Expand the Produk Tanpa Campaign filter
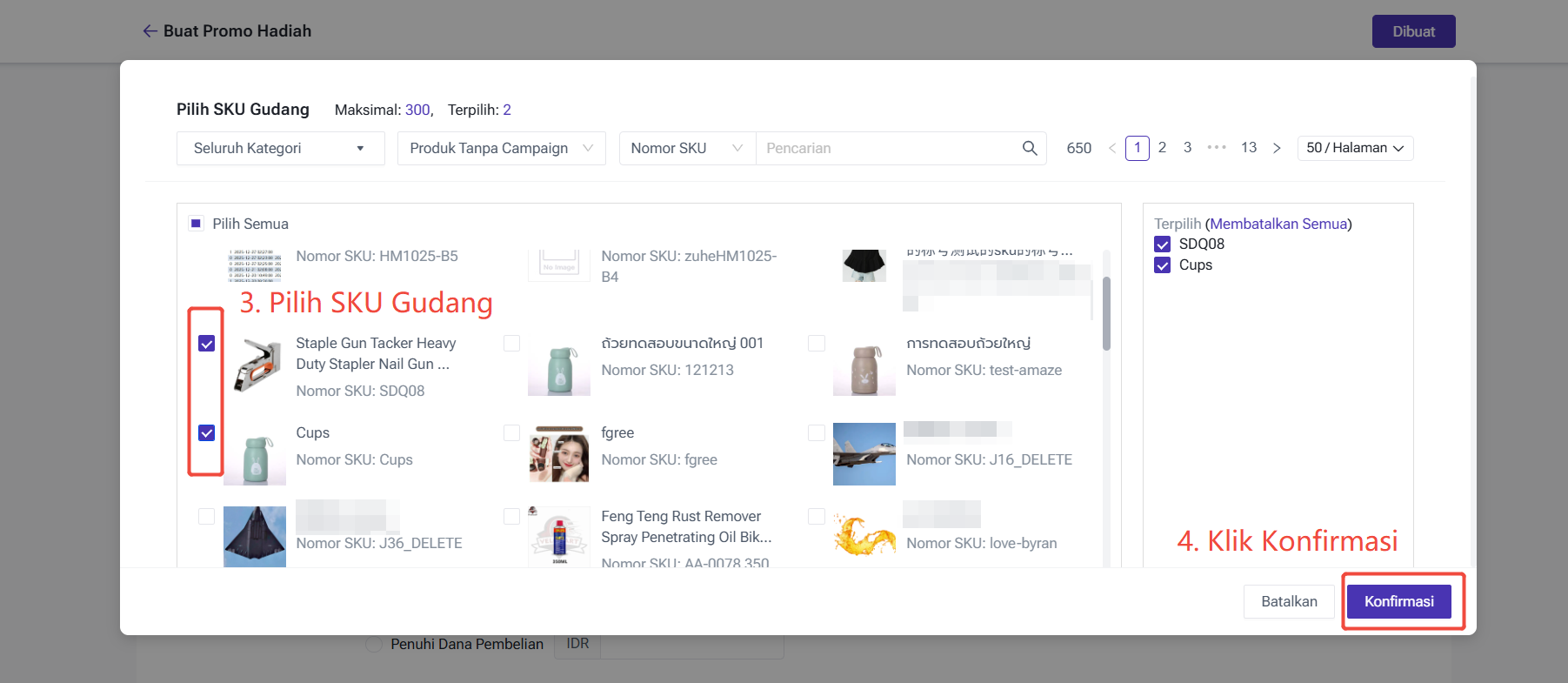Screen dimensions: 1568x683 pos(501,148)
